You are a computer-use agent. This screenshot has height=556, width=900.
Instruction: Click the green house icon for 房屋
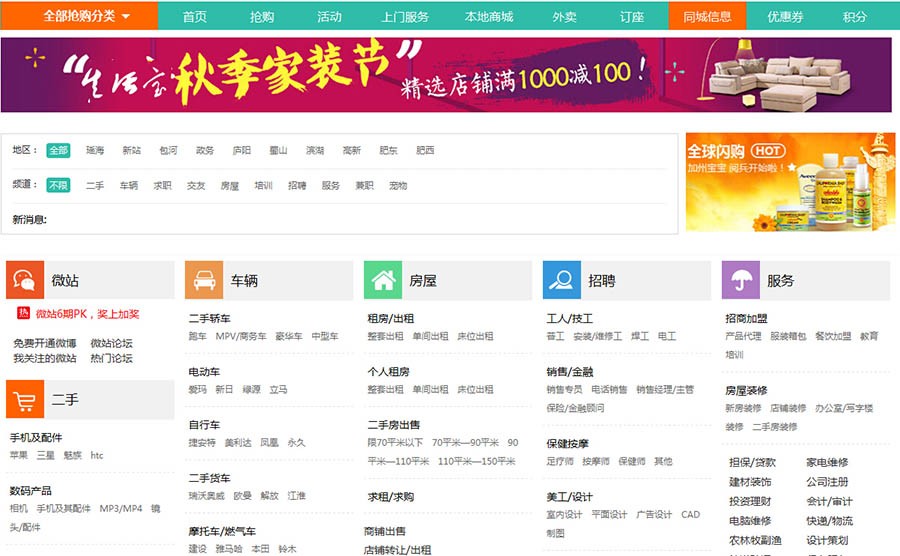click(x=383, y=281)
